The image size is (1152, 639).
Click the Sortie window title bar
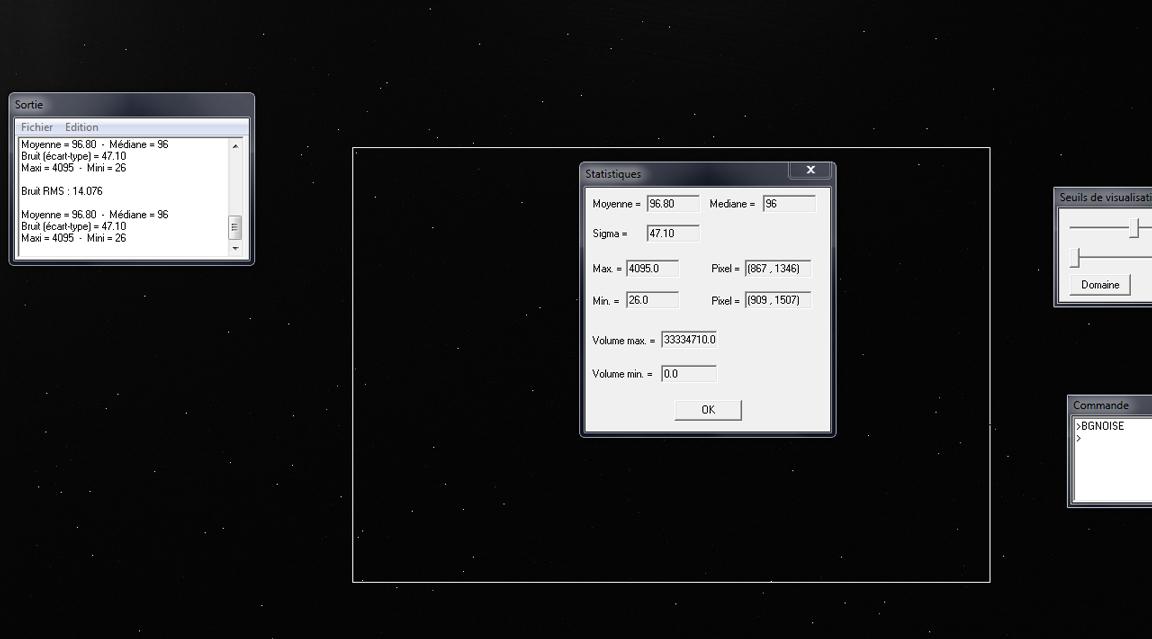(132, 104)
